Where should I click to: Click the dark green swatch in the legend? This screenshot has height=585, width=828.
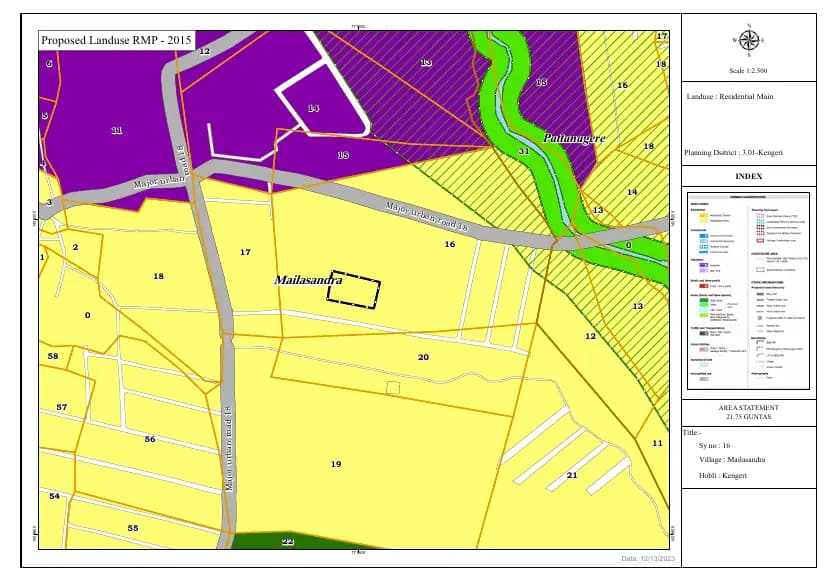point(704,300)
